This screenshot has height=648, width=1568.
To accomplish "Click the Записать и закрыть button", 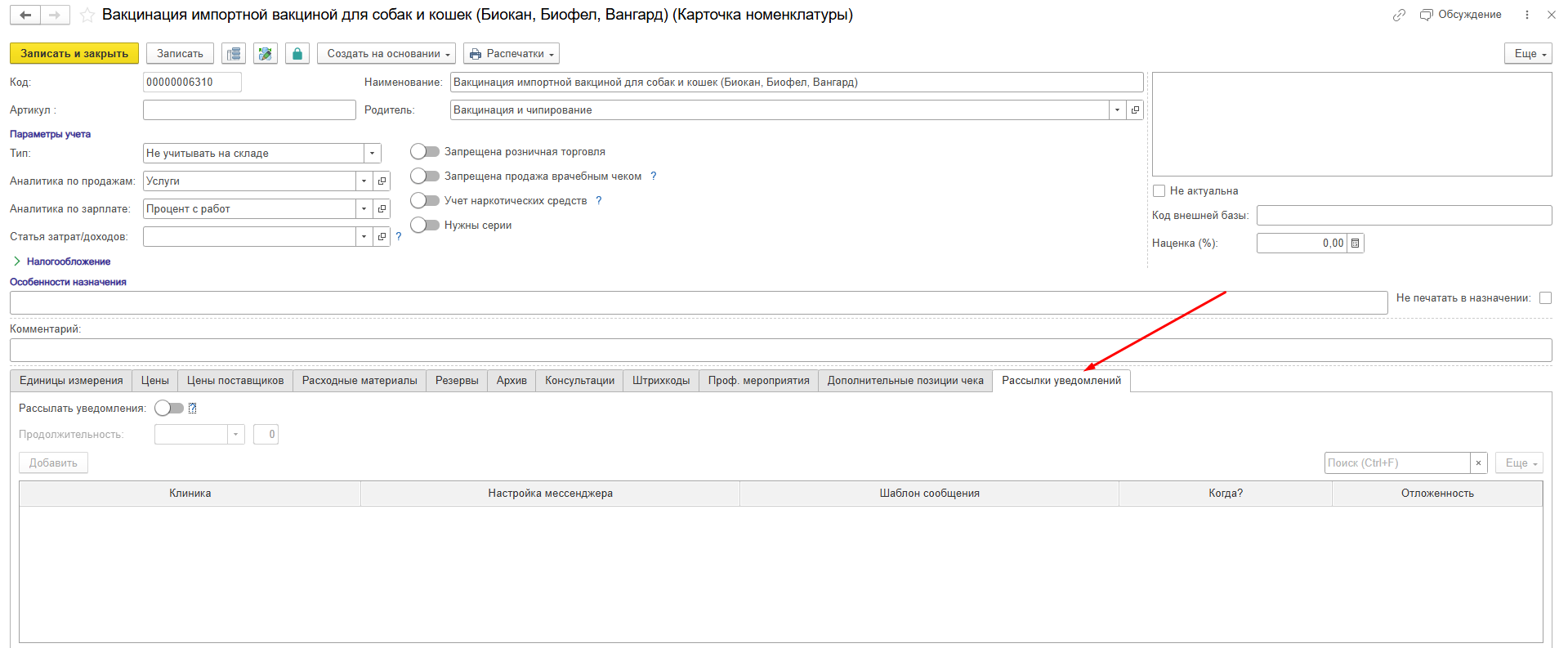I will [x=74, y=54].
